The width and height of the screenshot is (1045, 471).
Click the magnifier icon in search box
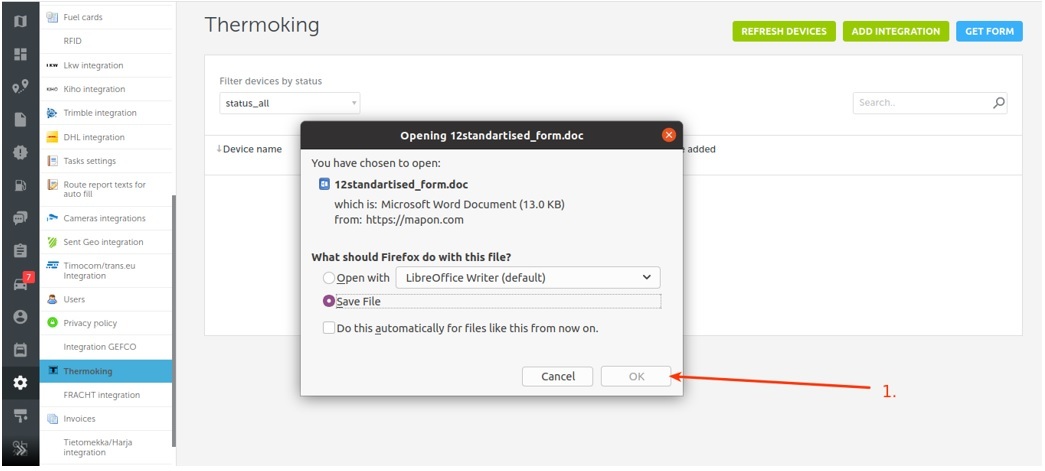pyautogui.click(x=998, y=103)
